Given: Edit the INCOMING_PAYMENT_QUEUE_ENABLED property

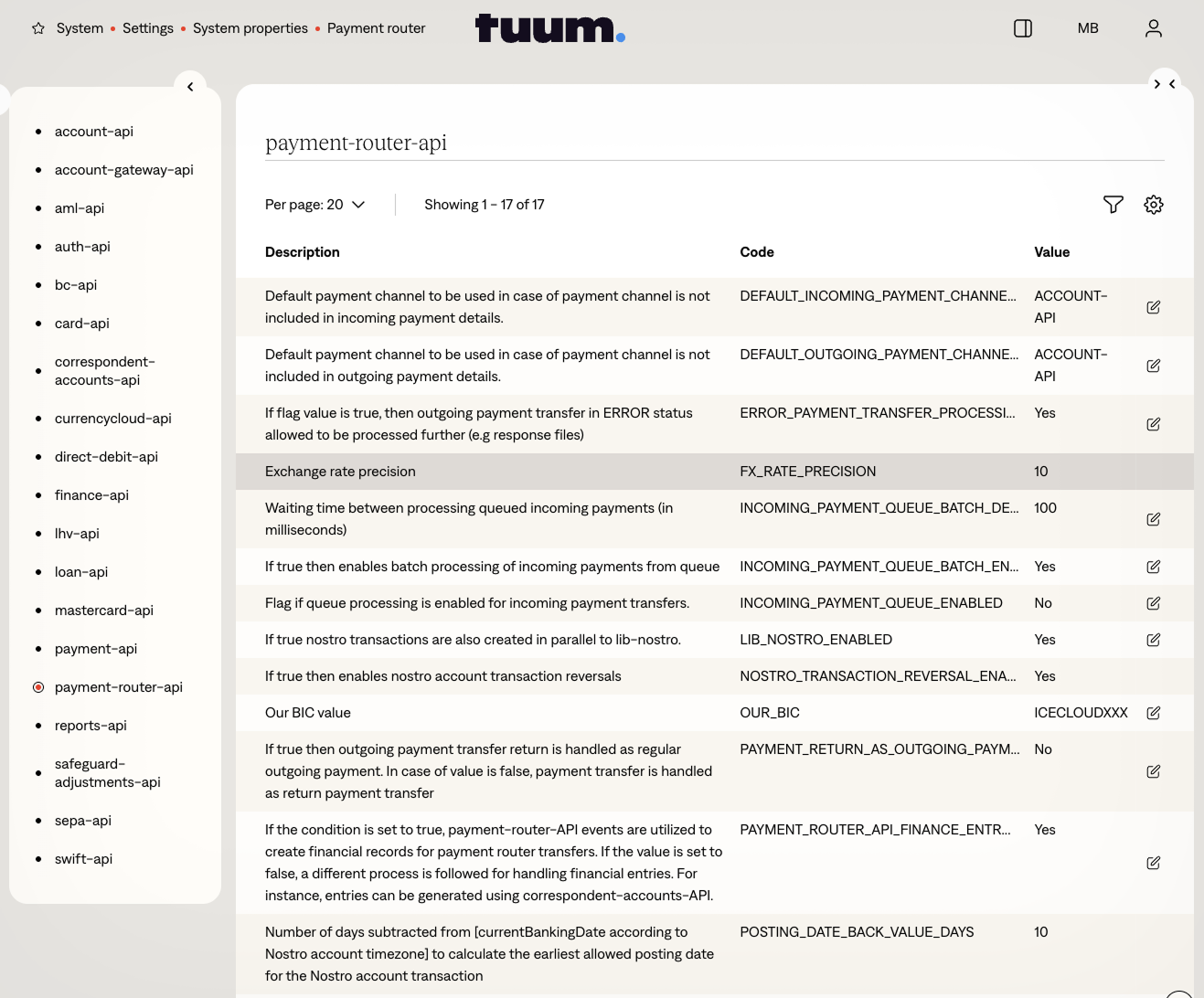Looking at the screenshot, I should coord(1153,603).
